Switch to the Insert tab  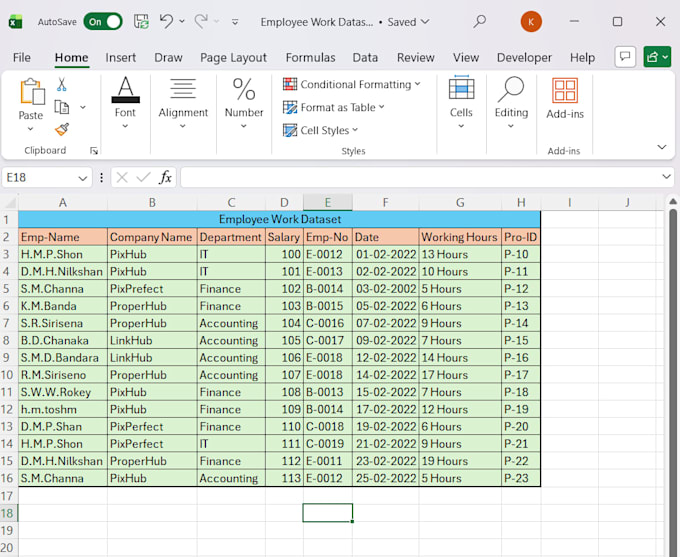click(x=121, y=57)
